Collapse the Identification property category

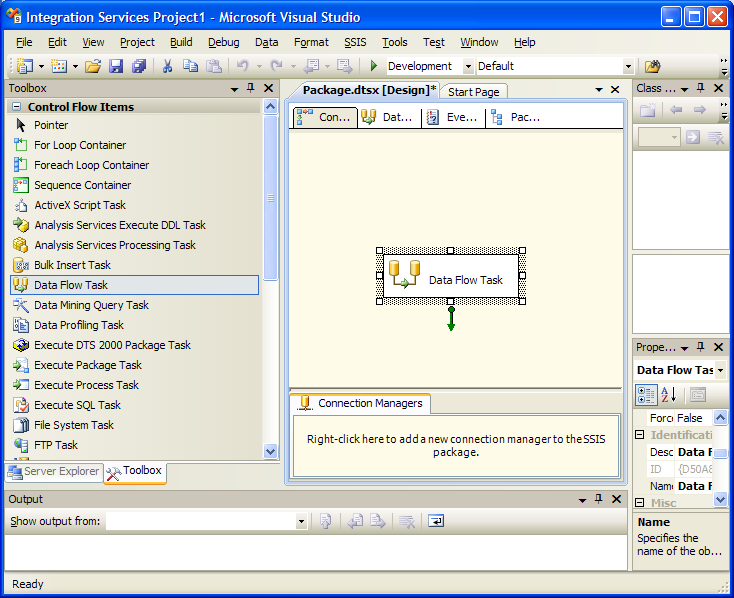coord(639,435)
